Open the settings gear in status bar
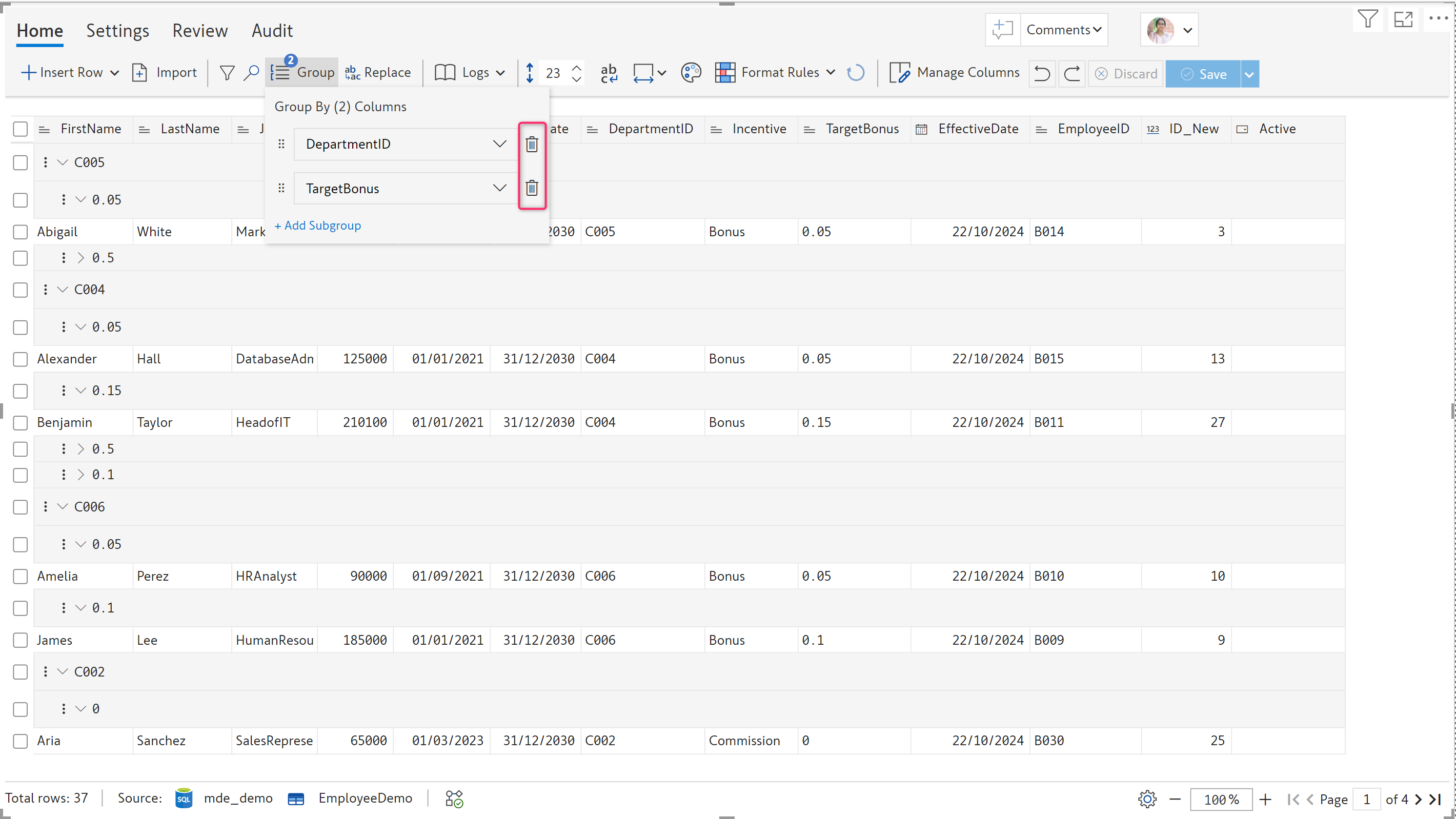1456x819 pixels. [1147, 798]
